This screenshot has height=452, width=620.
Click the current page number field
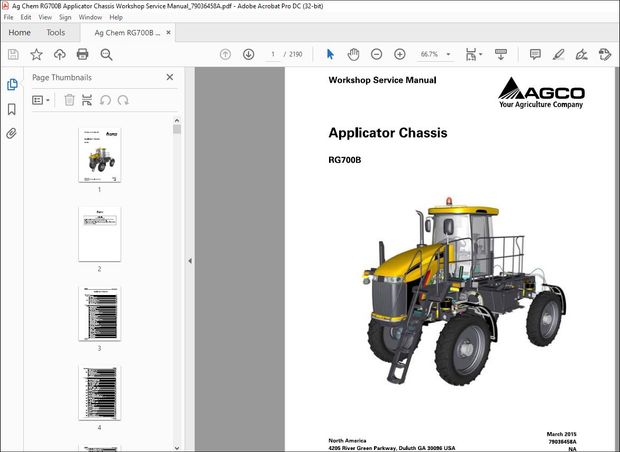273,54
